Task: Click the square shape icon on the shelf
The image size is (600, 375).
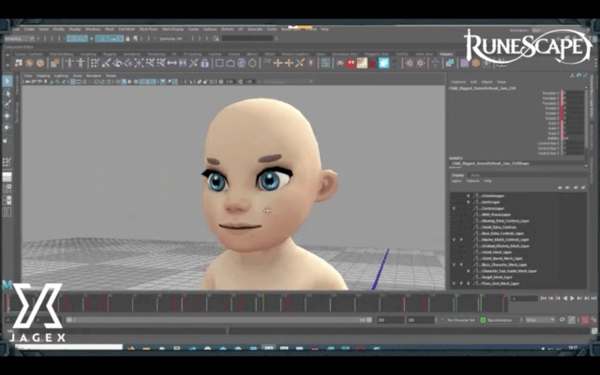Action: [219, 63]
